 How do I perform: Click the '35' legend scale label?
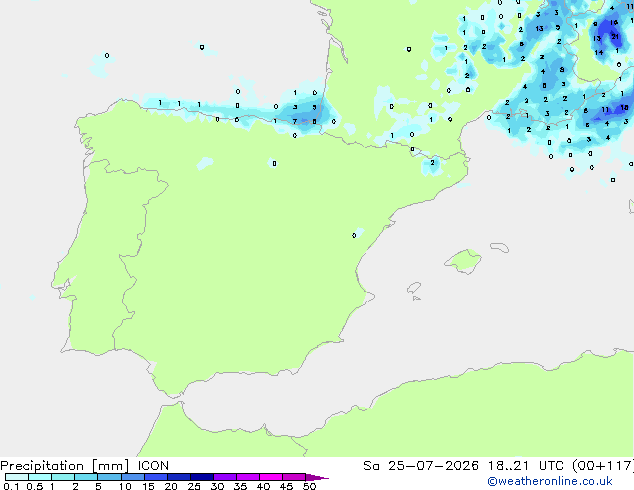click(x=240, y=486)
